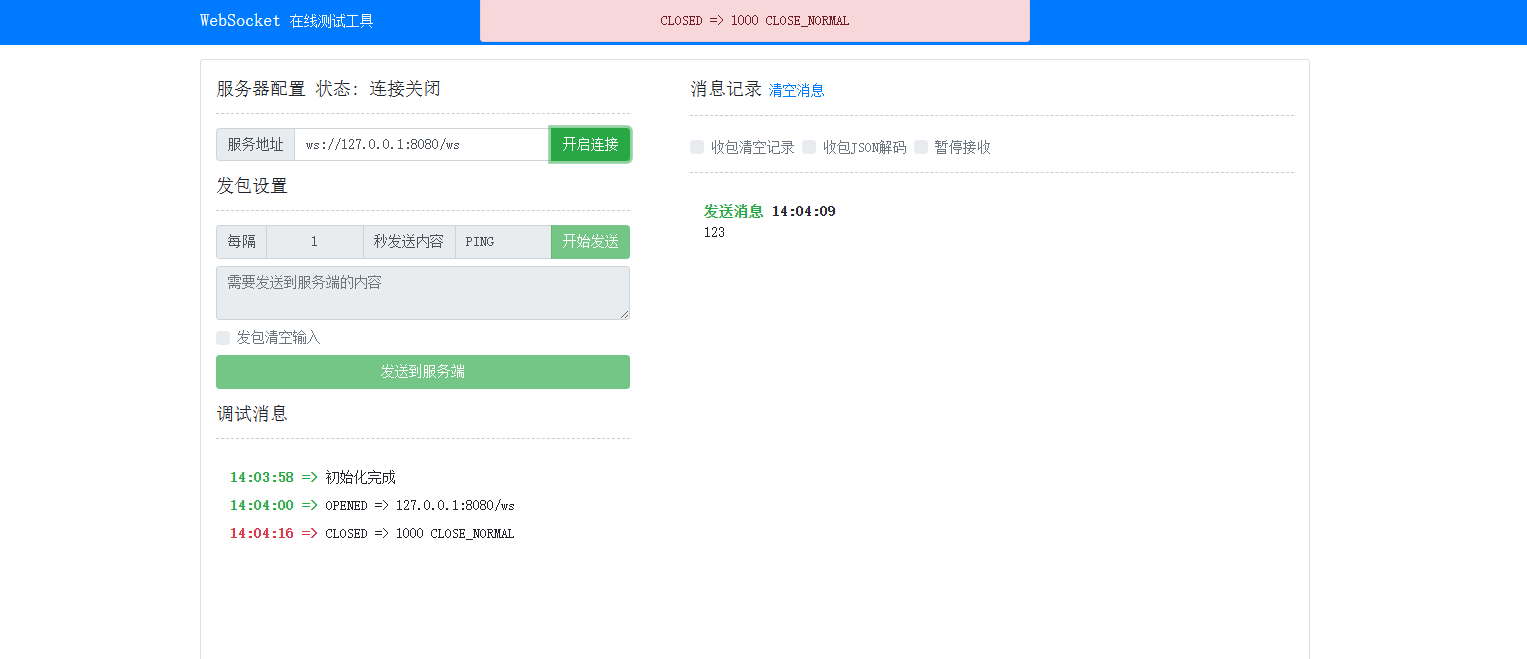
Task: Enable the 发包清空输入 checkbox
Action: click(223, 338)
